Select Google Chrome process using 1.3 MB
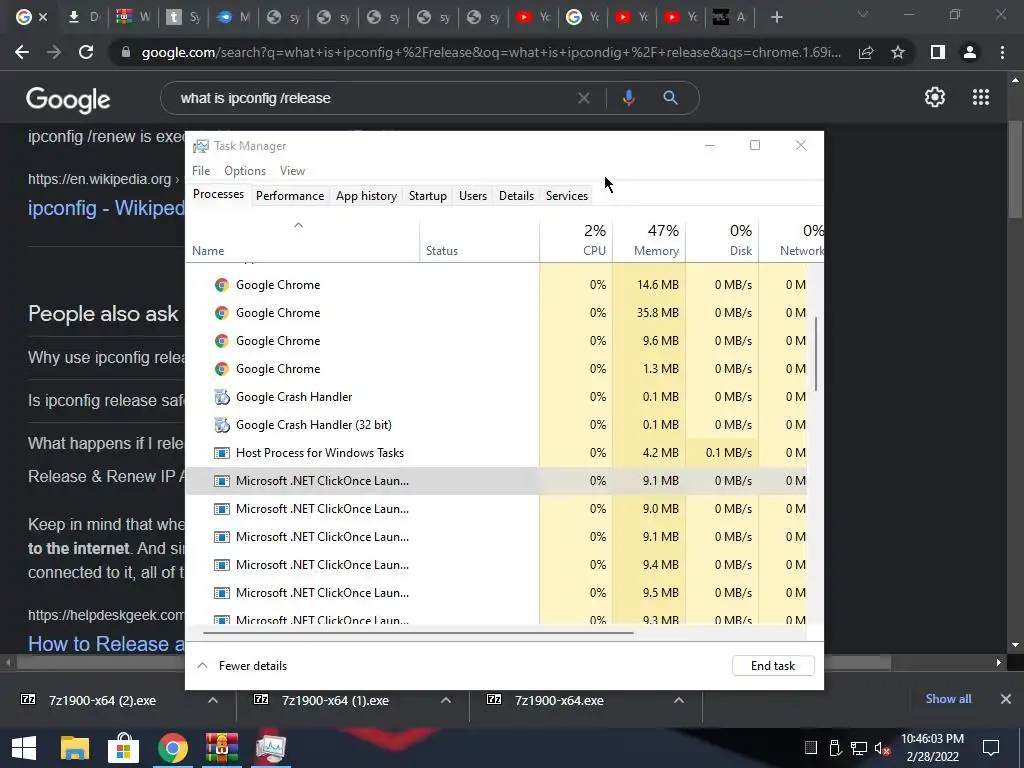The height and width of the screenshot is (768, 1024). 496,369
